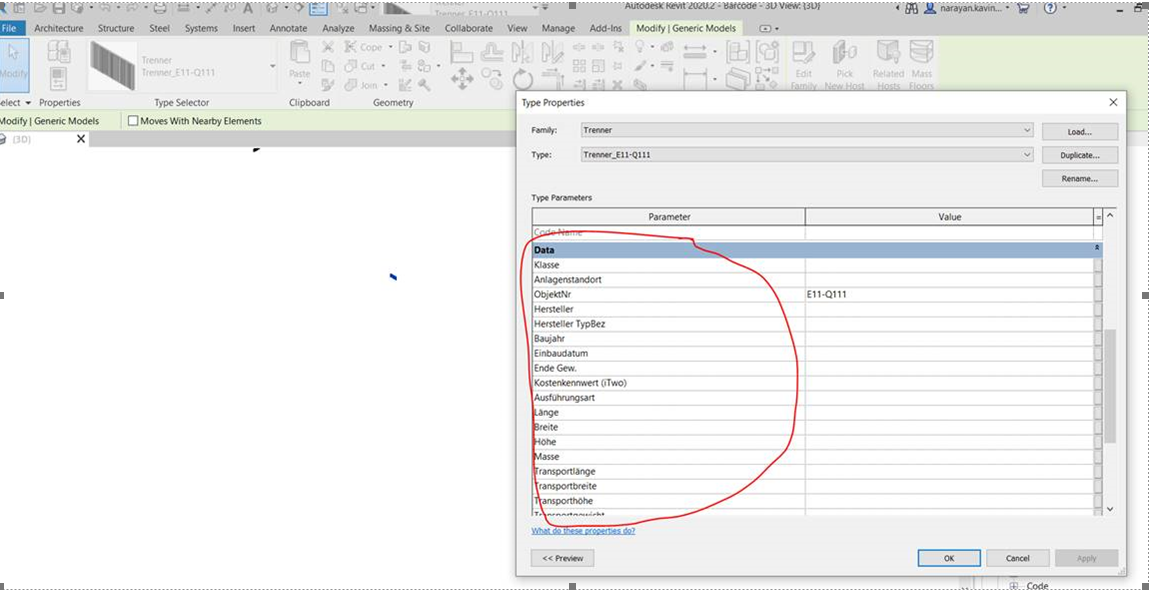Image resolution: width=1149 pixels, height=596 pixels.
Task: Activate the Cope tool
Action: point(350,47)
